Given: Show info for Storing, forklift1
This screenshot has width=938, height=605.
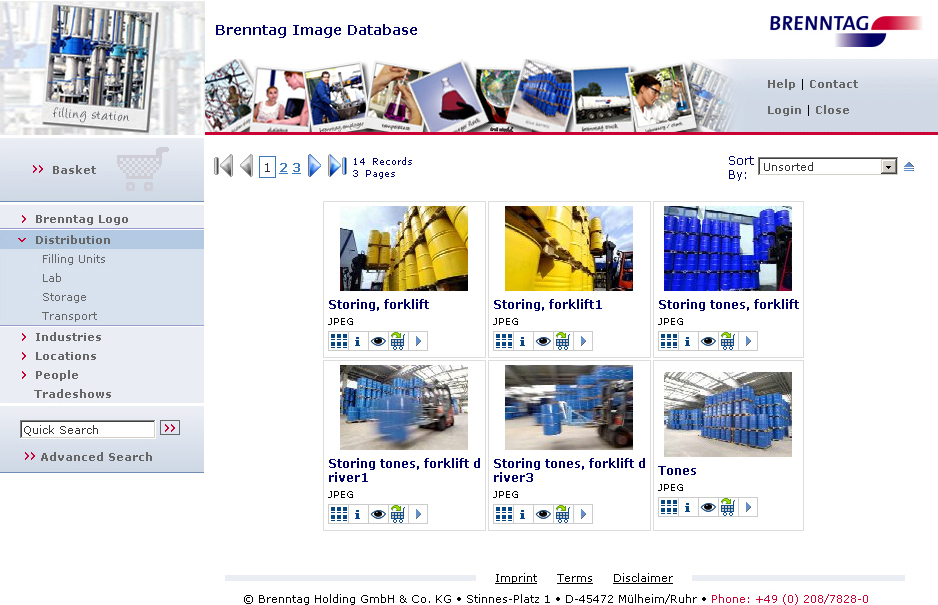Looking at the screenshot, I should point(523,341).
